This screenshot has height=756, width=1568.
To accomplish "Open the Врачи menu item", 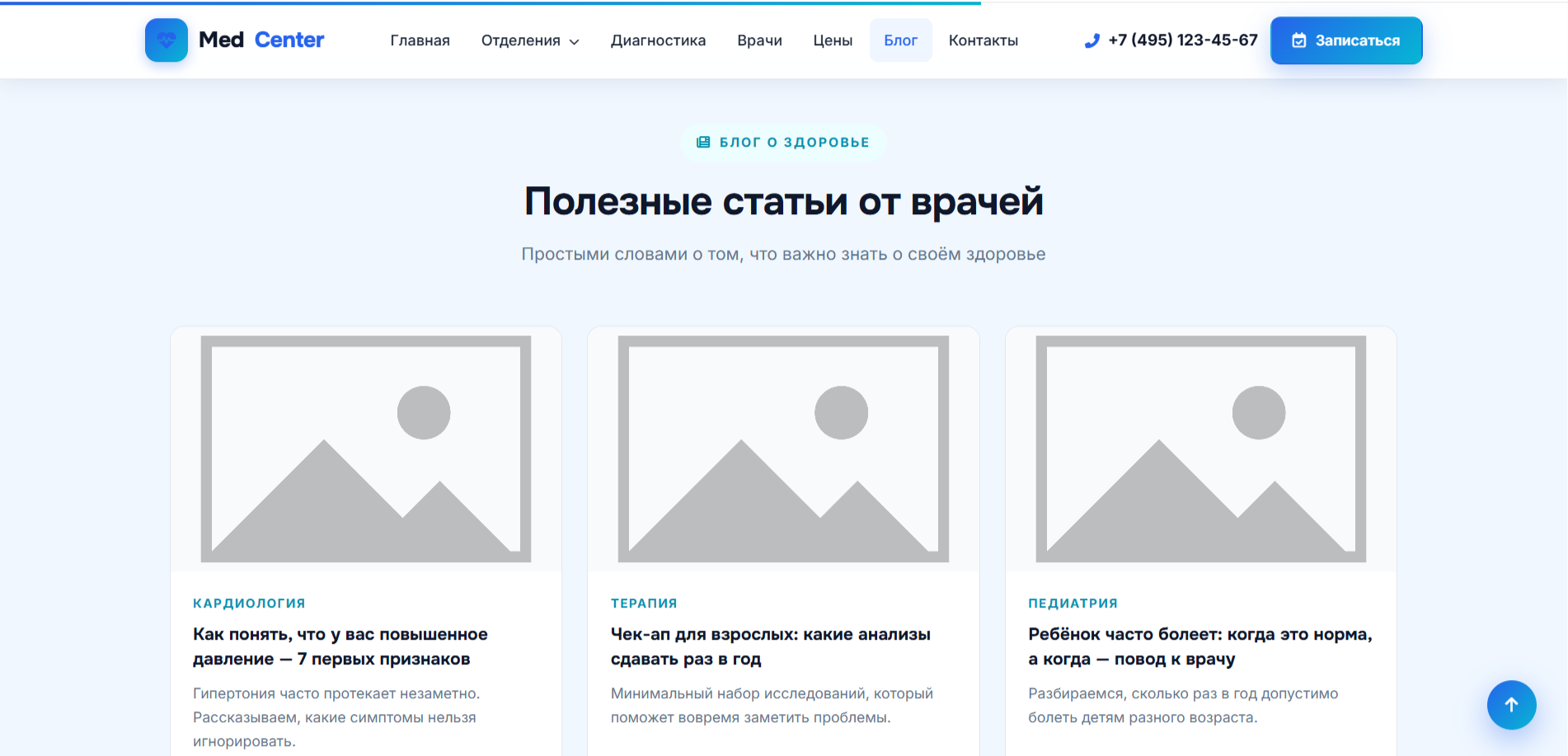I will (759, 40).
